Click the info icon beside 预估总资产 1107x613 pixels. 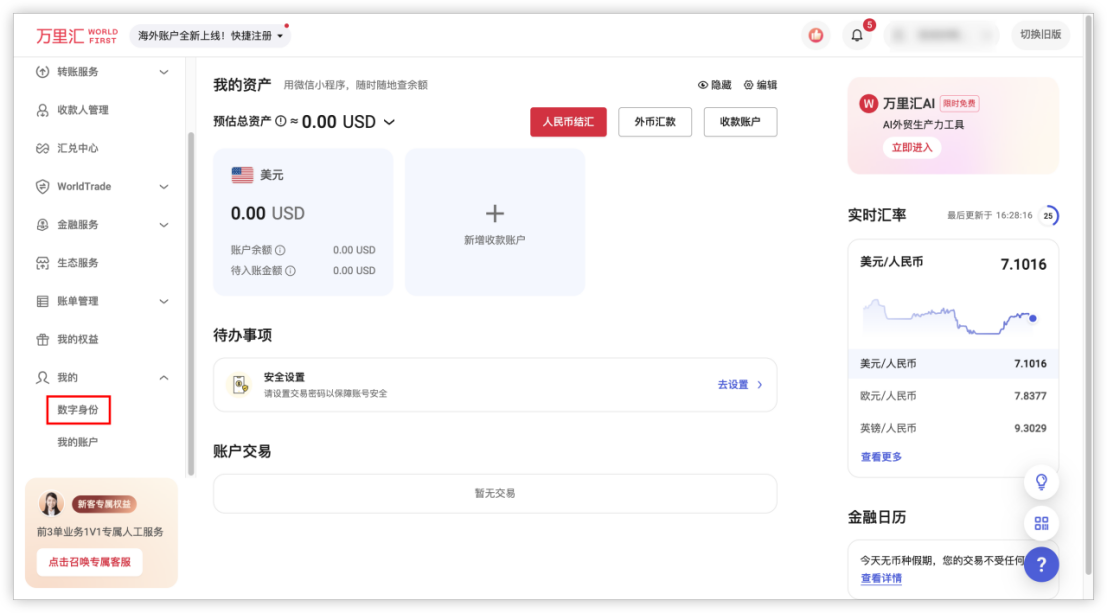(x=280, y=121)
